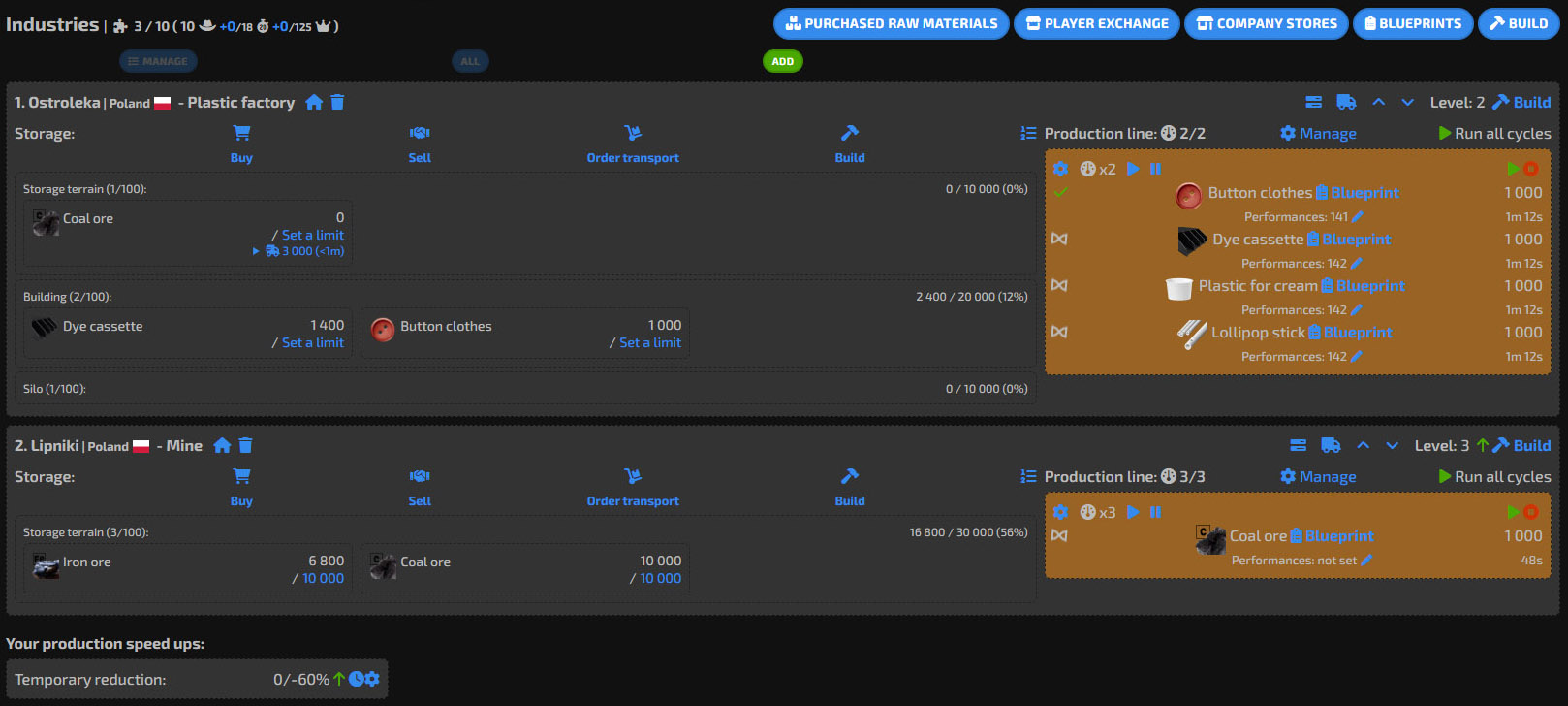The width and height of the screenshot is (1568, 706).
Task: Click the trash icon beside Ostroleka Plastic factory
Action: click(x=337, y=102)
